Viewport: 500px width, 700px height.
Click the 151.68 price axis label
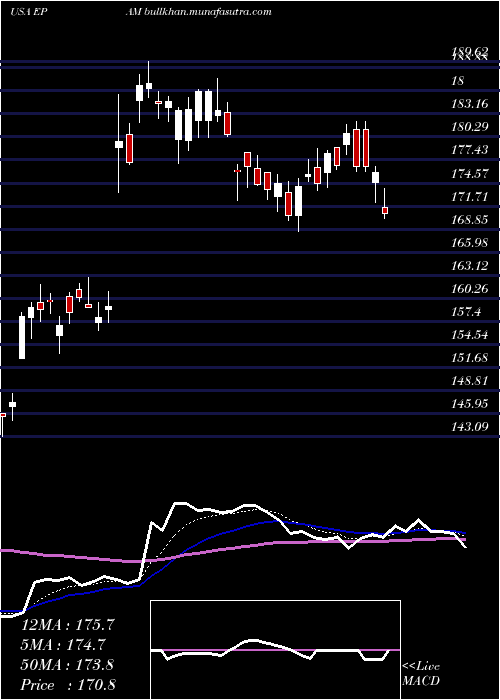pos(470,359)
